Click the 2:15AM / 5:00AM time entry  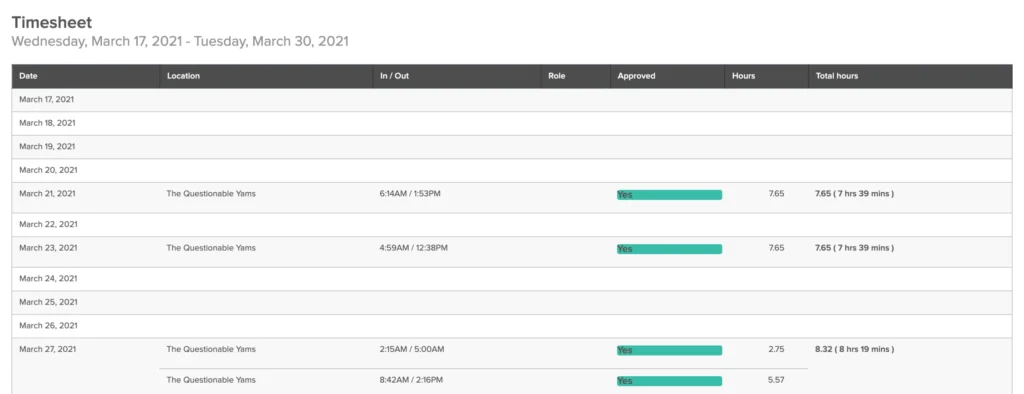411,349
